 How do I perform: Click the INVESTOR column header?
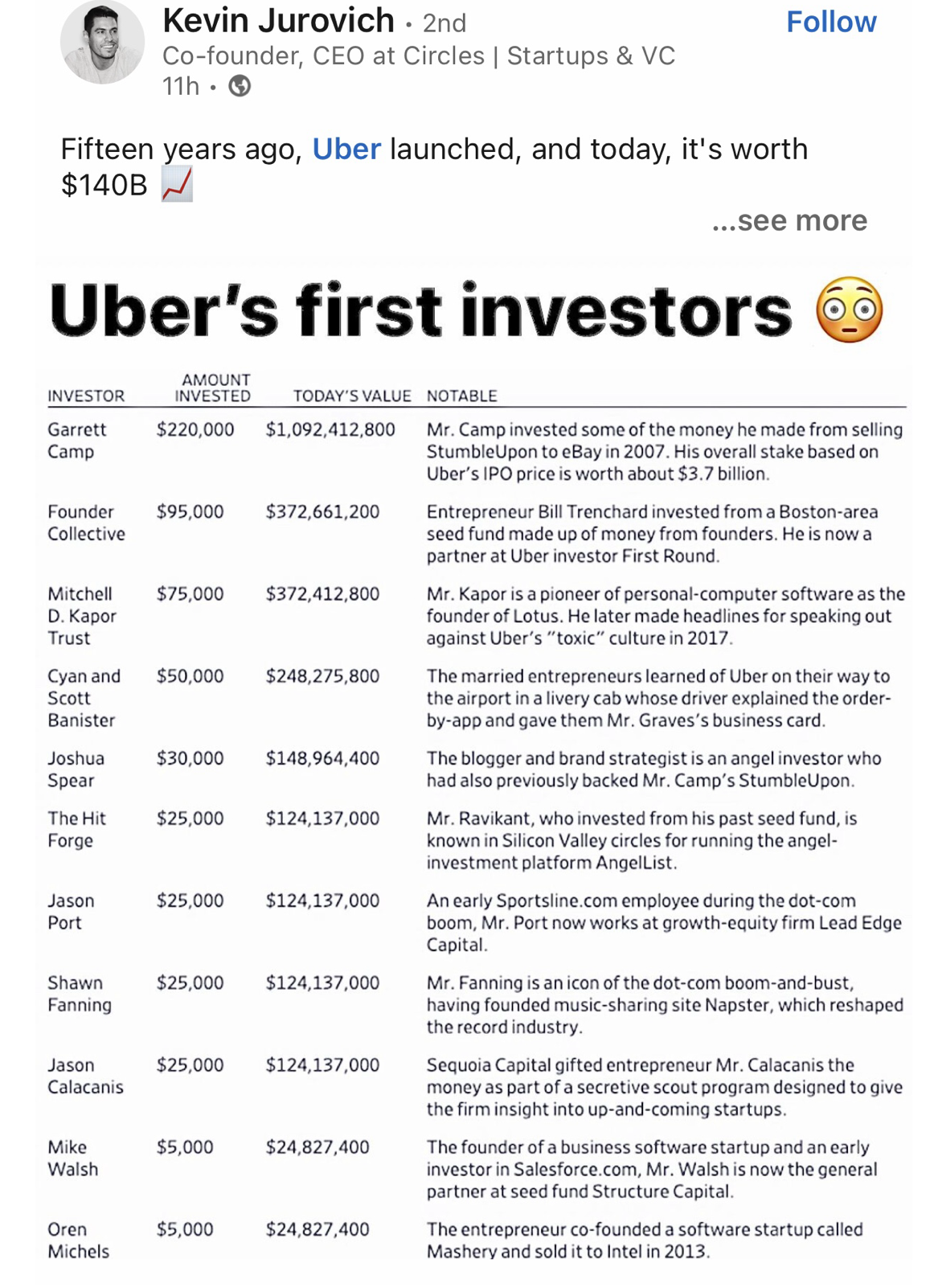(x=86, y=396)
